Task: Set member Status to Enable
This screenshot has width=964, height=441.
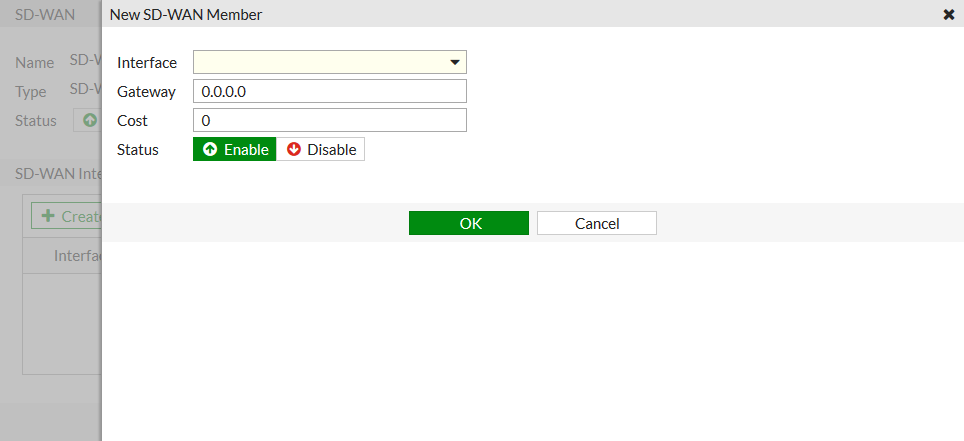Action: click(x=235, y=150)
